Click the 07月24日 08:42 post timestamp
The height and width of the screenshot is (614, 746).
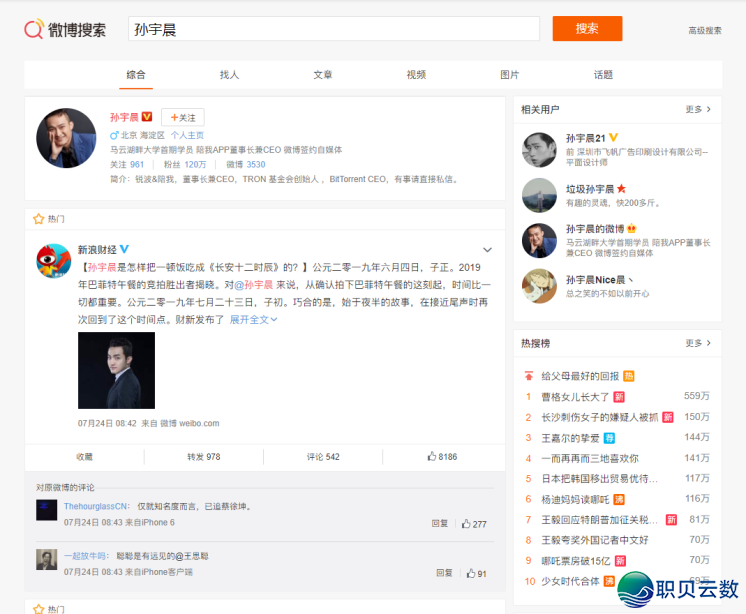tap(107, 423)
